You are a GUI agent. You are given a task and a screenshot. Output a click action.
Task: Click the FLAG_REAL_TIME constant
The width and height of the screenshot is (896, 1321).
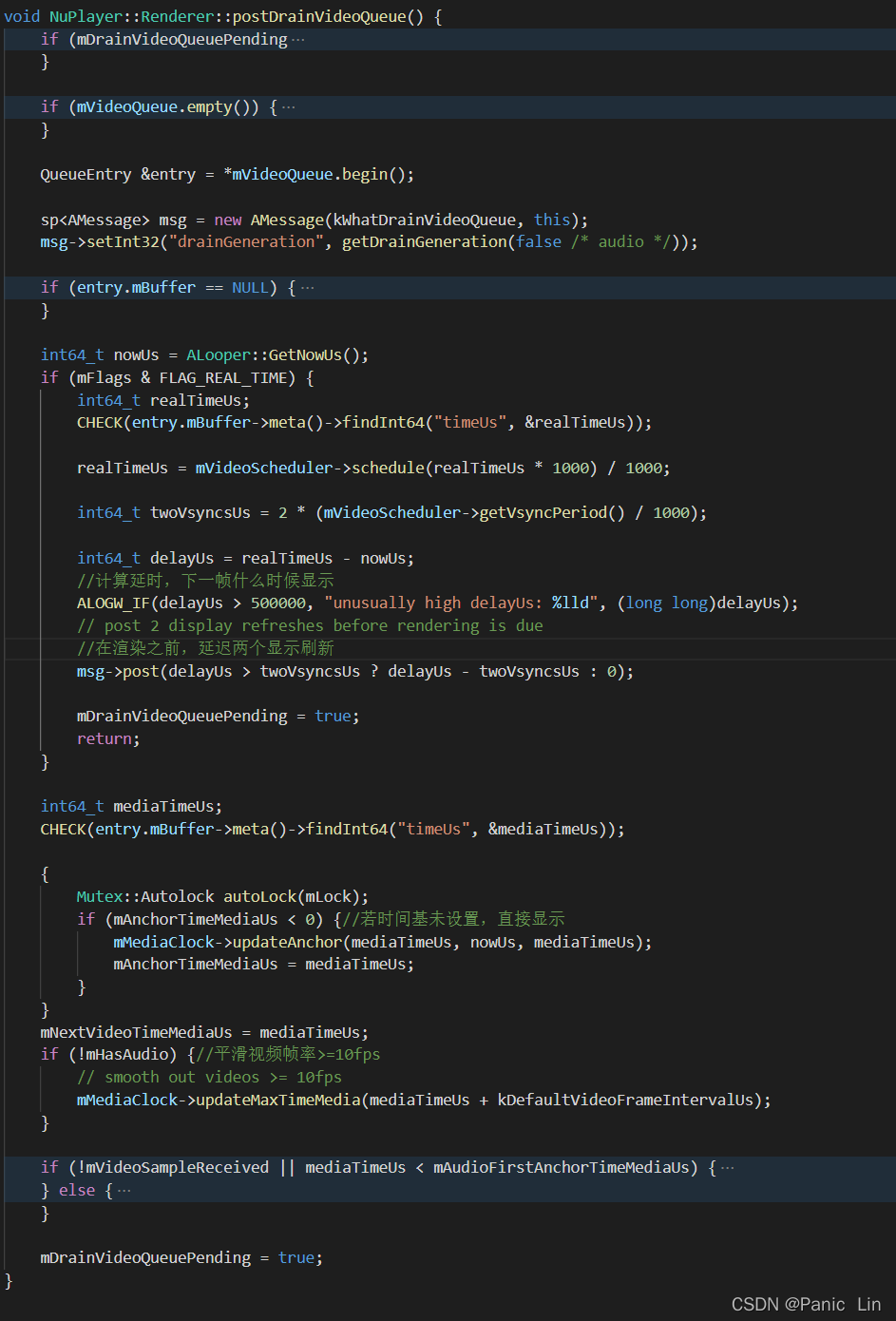[x=222, y=378]
